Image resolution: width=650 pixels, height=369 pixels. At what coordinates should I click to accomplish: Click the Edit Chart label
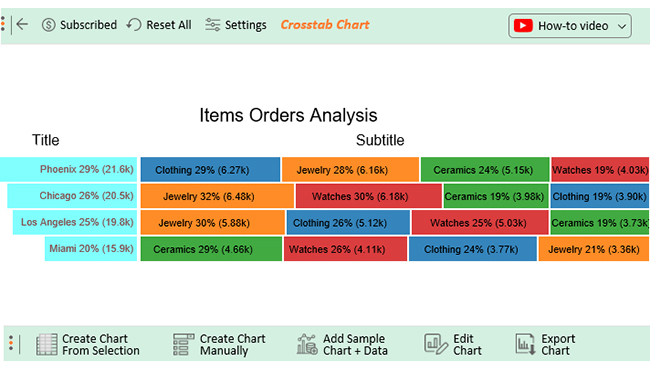click(467, 345)
